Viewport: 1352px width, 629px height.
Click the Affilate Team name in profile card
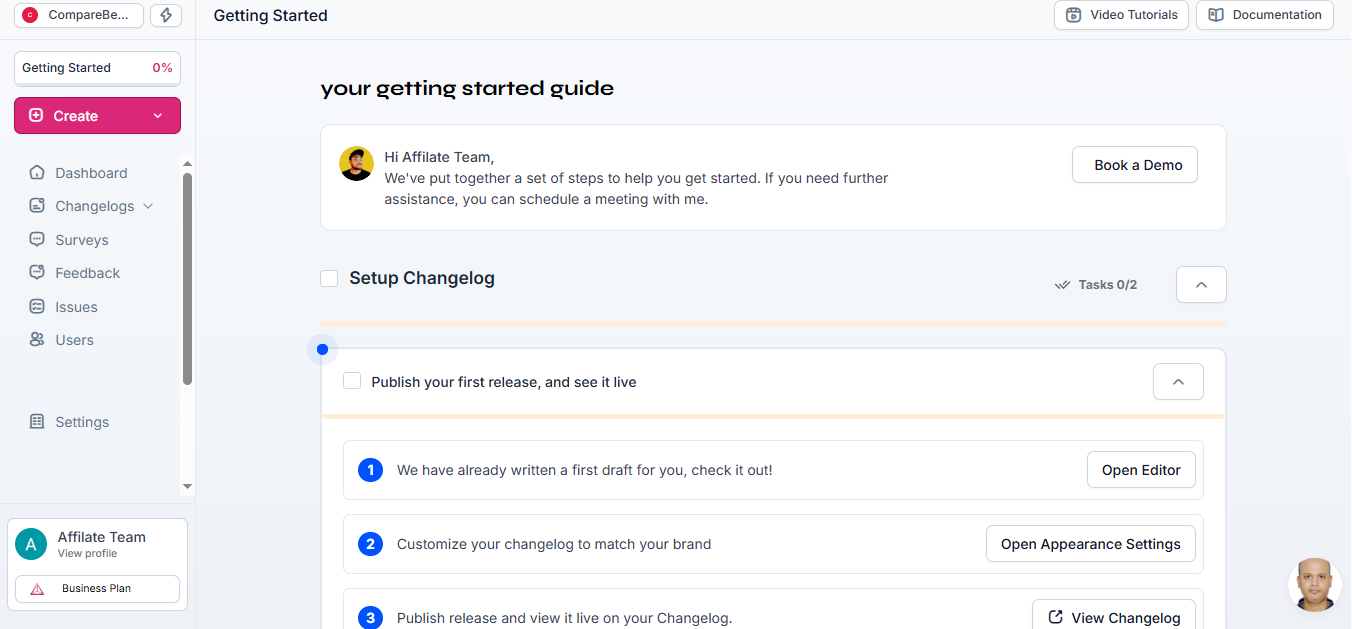[102, 537]
